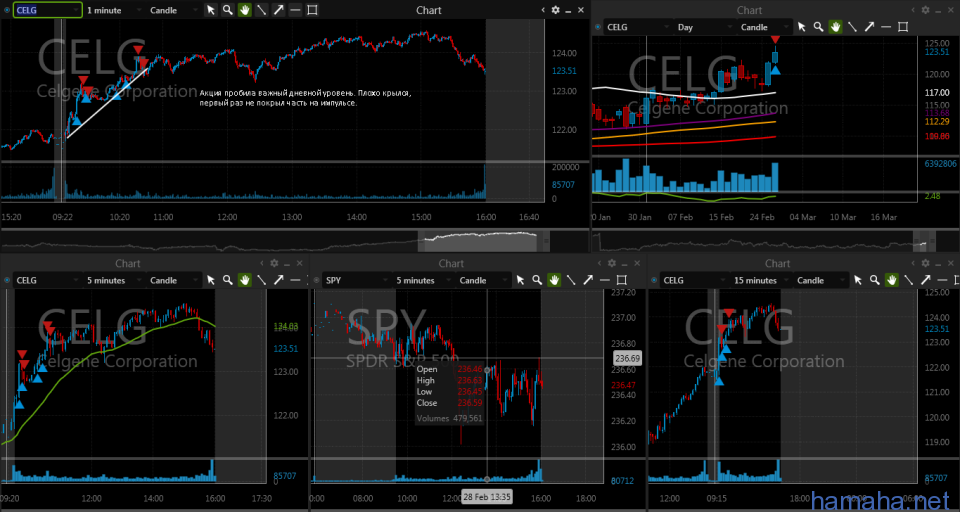
Task: Open the CELG symbol box in 1 minute chart
Action: 47,10
